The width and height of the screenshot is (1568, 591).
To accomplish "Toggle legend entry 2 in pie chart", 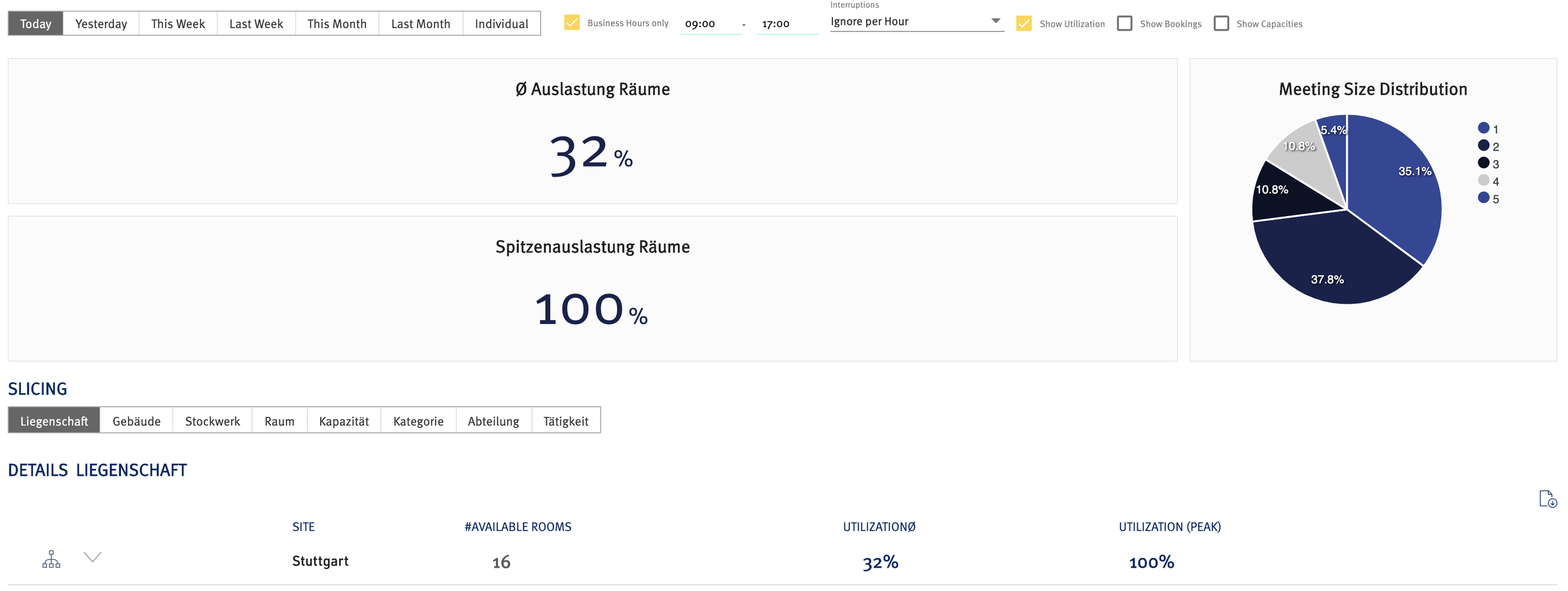I will pyautogui.click(x=1488, y=146).
